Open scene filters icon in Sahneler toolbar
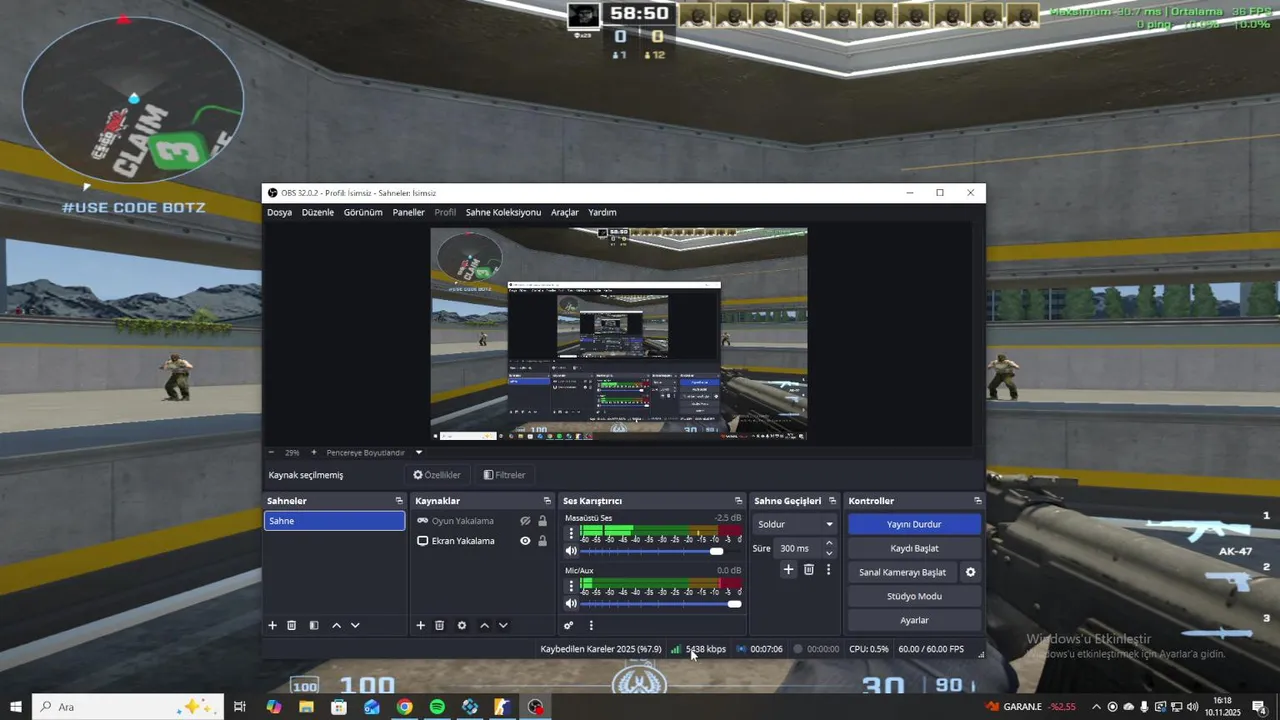Screen dimensions: 1280x720 coord(314,625)
